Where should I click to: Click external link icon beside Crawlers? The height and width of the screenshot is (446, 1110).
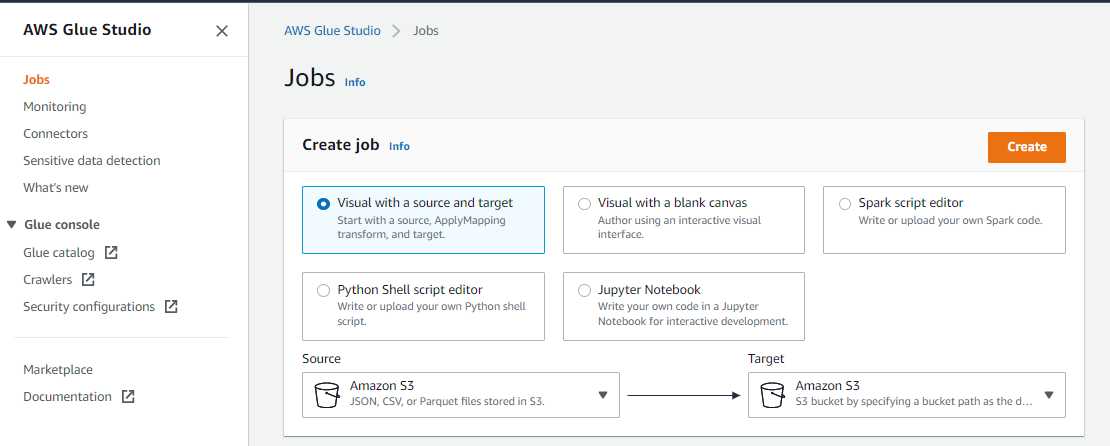88,280
